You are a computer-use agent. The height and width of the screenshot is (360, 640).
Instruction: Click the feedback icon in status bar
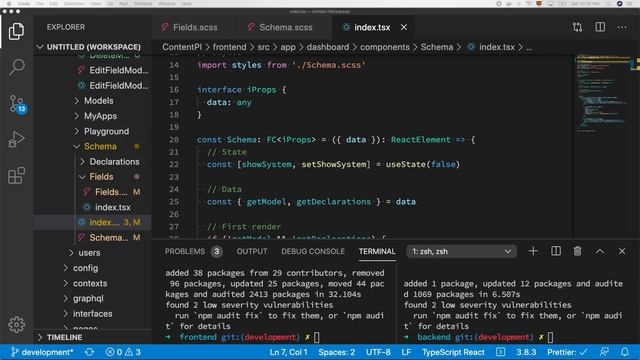pyautogui.click(x=604, y=352)
